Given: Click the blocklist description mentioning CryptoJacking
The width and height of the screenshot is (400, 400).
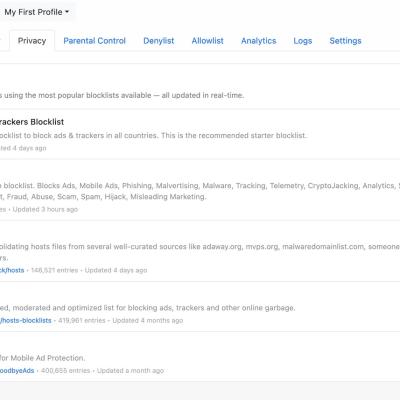Looking at the screenshot, I should click(200, 191).
